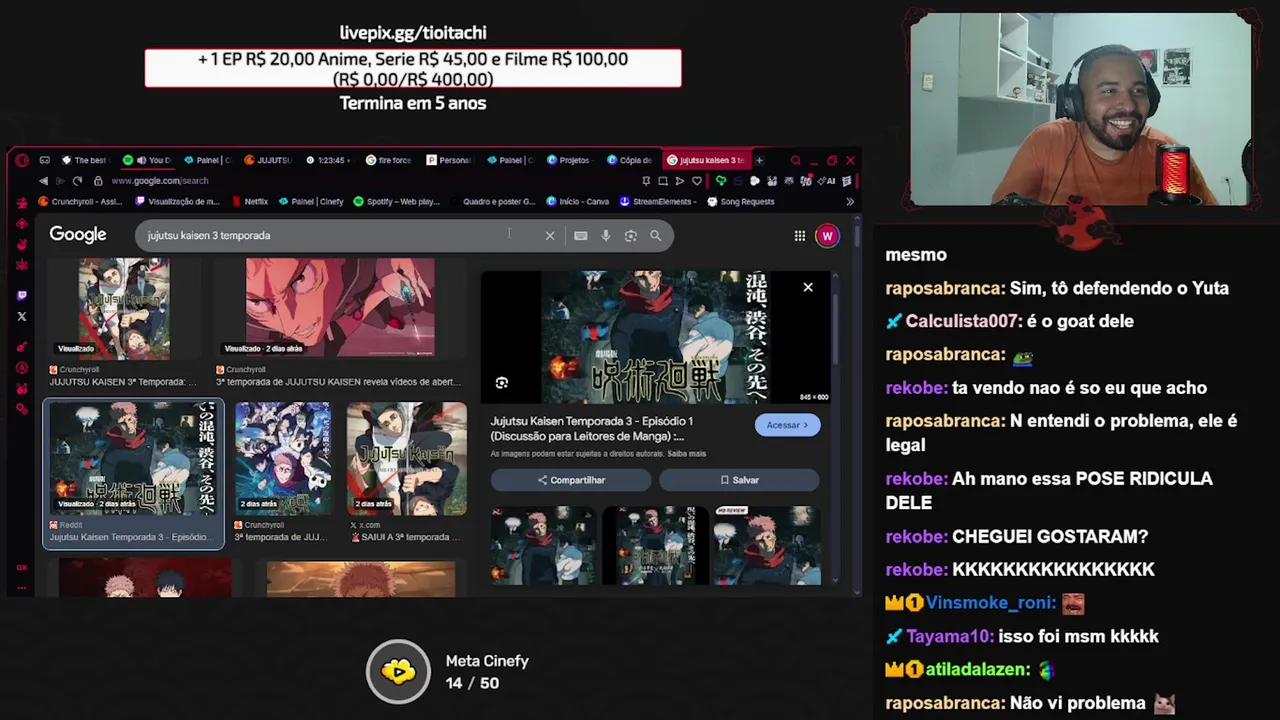Click the pin icon in the address bar
The height and width of the screenshot is (720, 1280).
pos(646,181)
